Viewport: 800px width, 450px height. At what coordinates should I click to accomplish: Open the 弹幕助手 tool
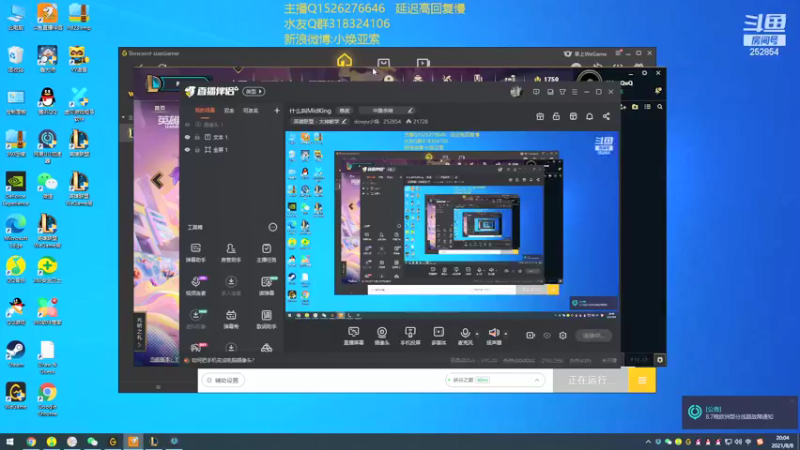195,253
